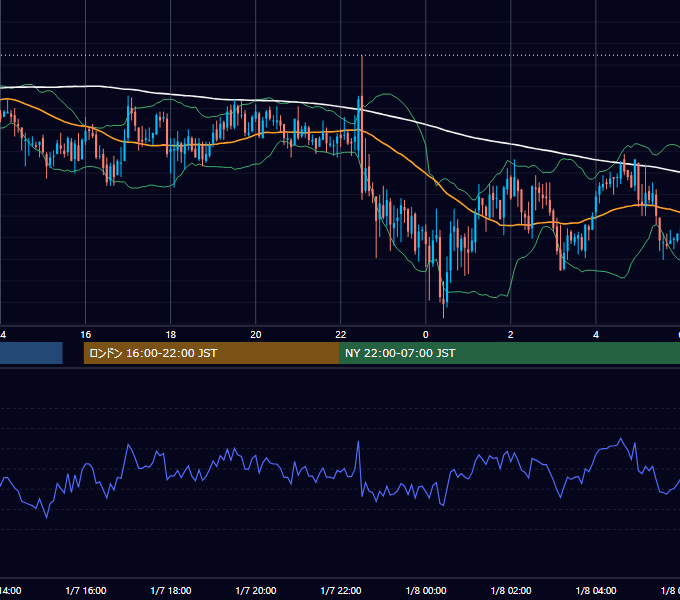Click the "0" midnight label on price chart axis
Screen dimensions: 680x600
click(425, 335)
